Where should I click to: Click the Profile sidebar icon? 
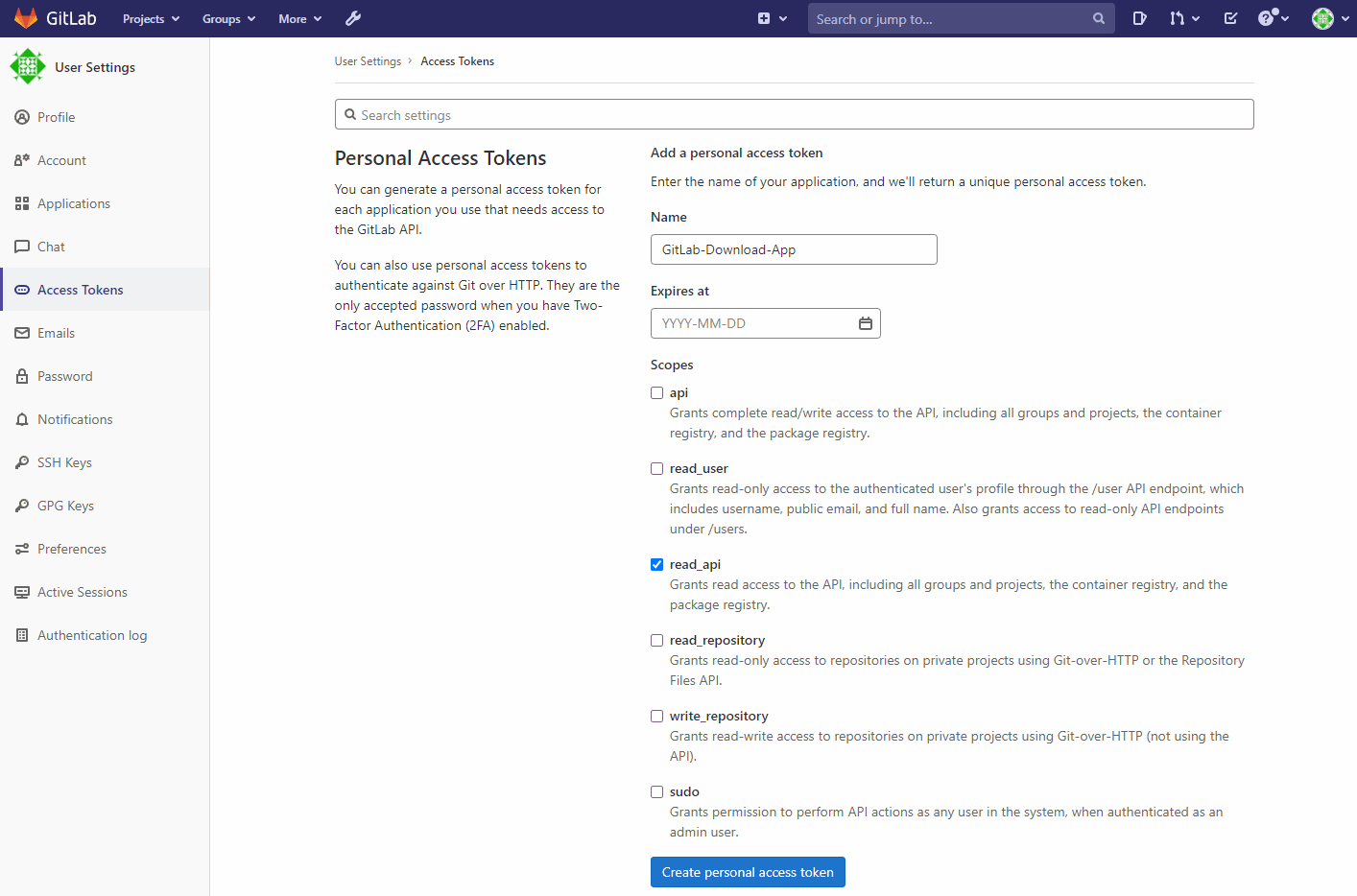coord(22,117)
